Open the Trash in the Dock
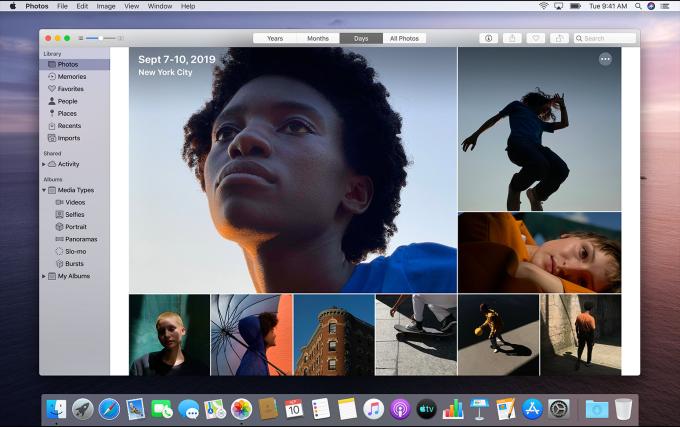The width and height of the screenshot is (680, 427). [x=623, y=409]
